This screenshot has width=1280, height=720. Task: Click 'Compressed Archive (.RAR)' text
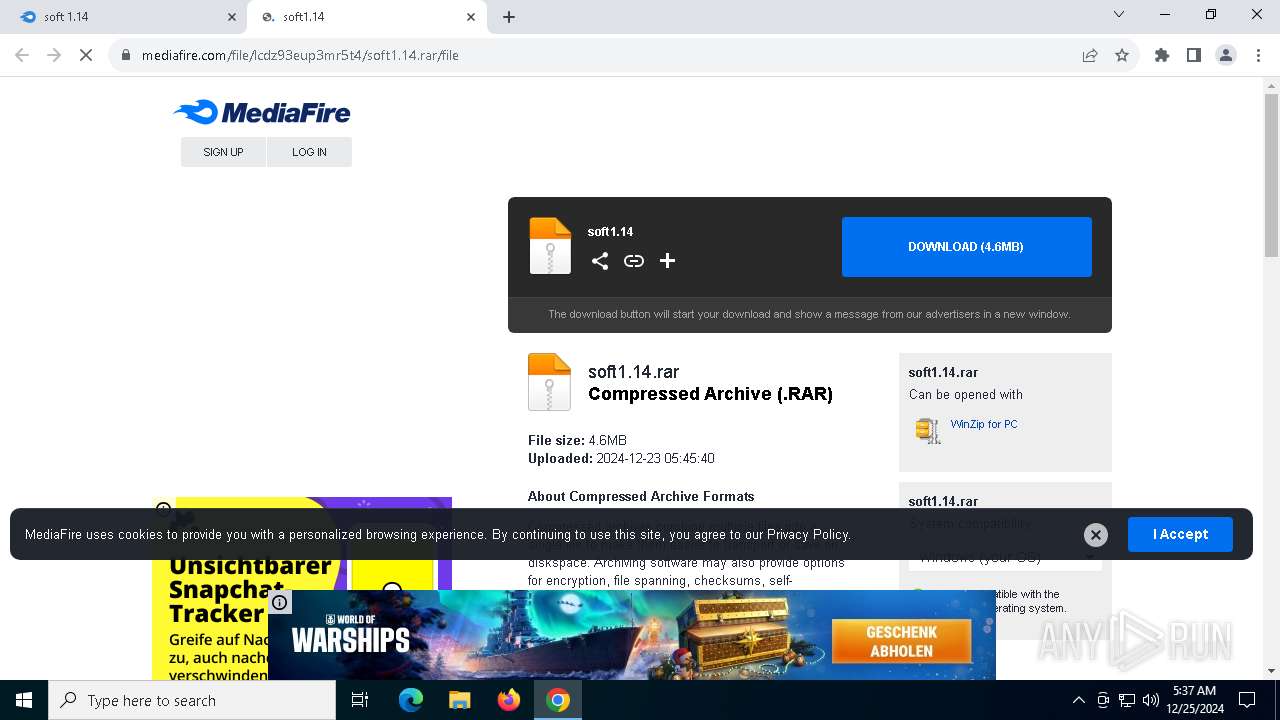point(710,394)
